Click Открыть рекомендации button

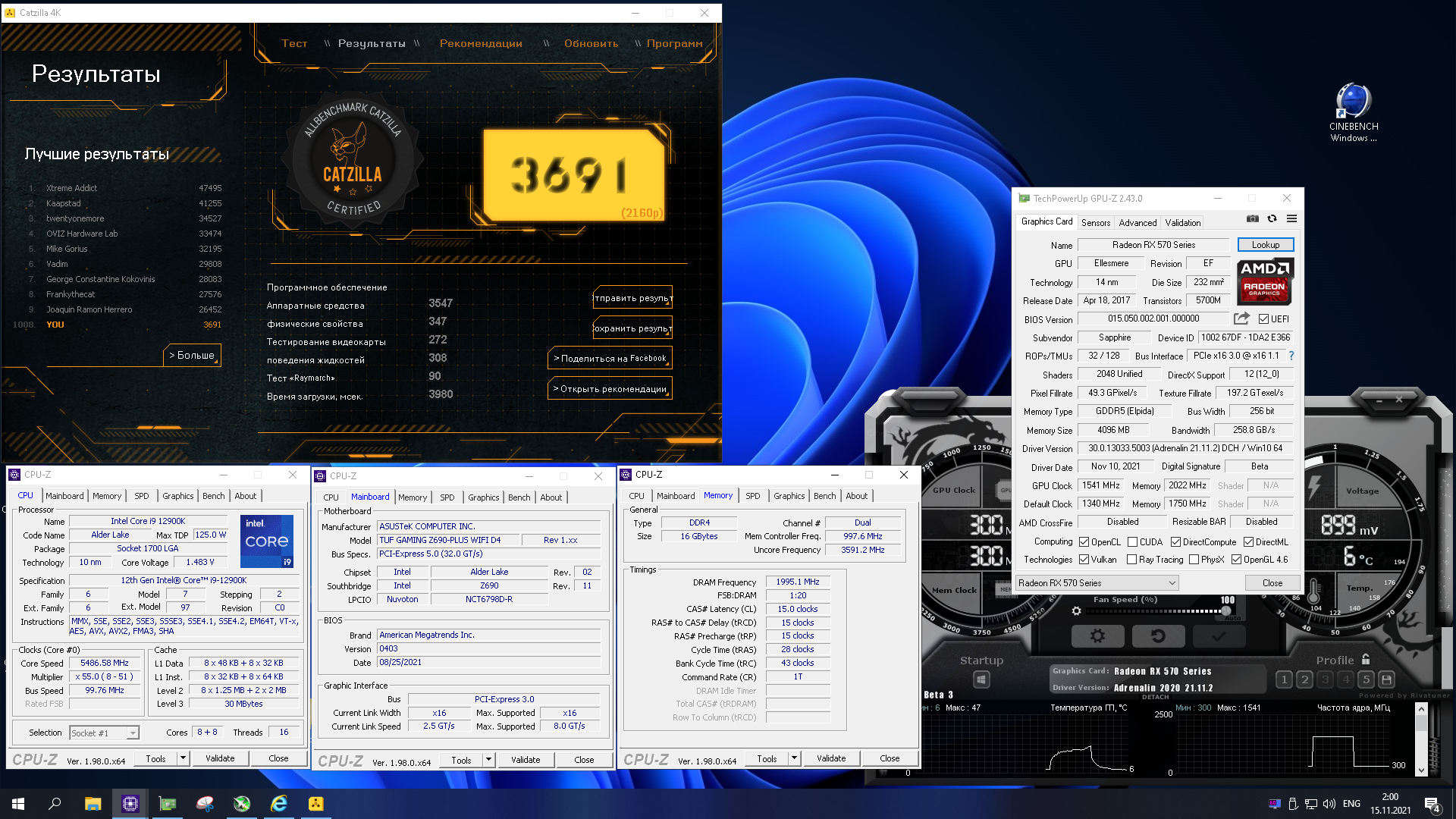coord(610,388)
